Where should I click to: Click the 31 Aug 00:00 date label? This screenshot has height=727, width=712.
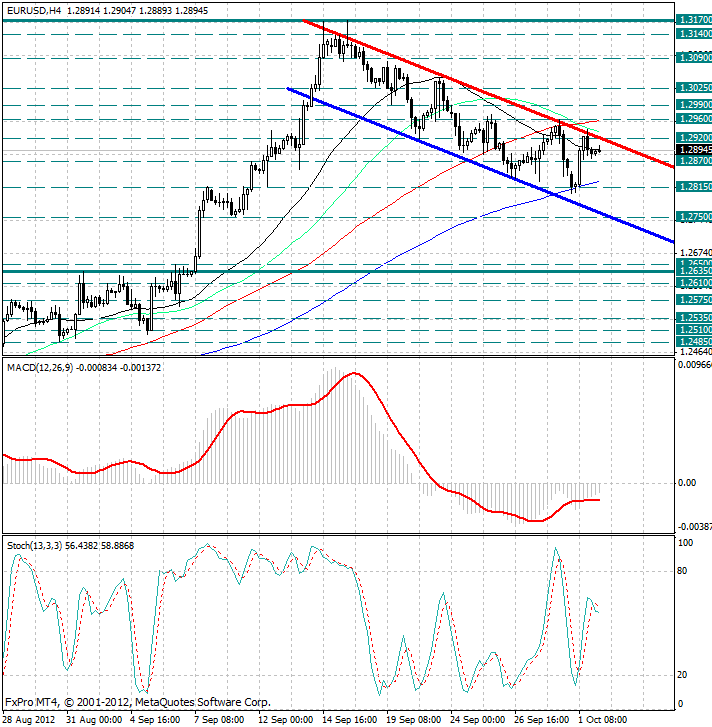pos(94,720)
